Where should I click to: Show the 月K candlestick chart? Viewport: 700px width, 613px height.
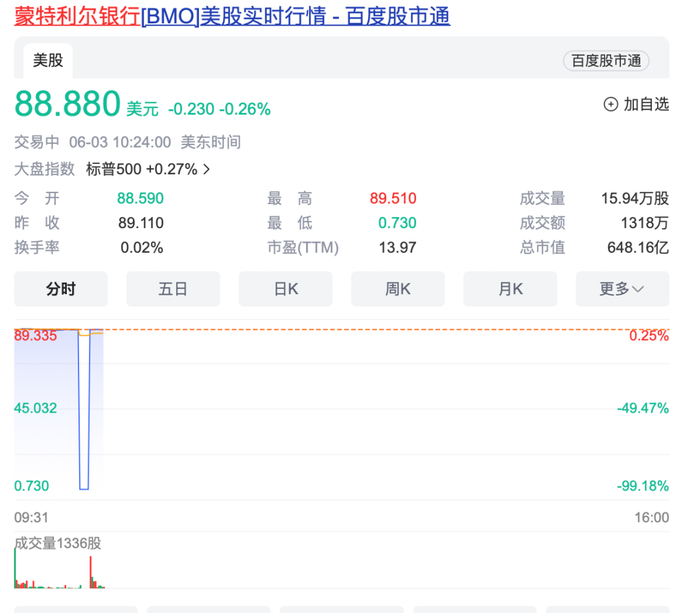click(510, 289)
